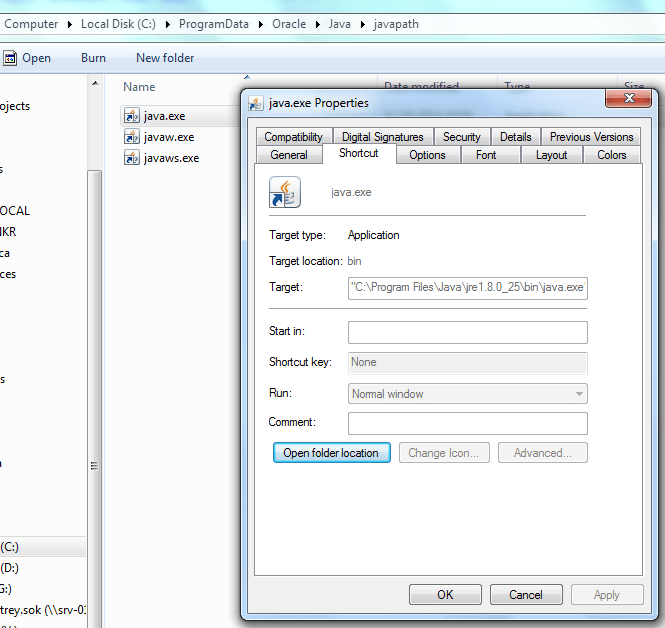The width and height of the screenshot is (665, 628).
Task: Click the navigation pane scrollbar thumb
Action: point(95,399)
